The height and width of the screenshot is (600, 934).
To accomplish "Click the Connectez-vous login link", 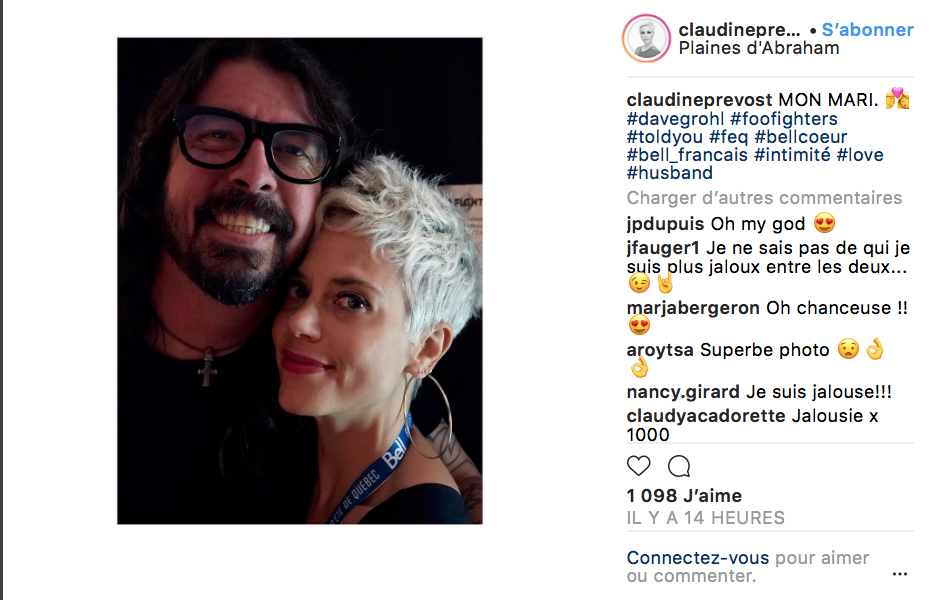I will point(698,558).
